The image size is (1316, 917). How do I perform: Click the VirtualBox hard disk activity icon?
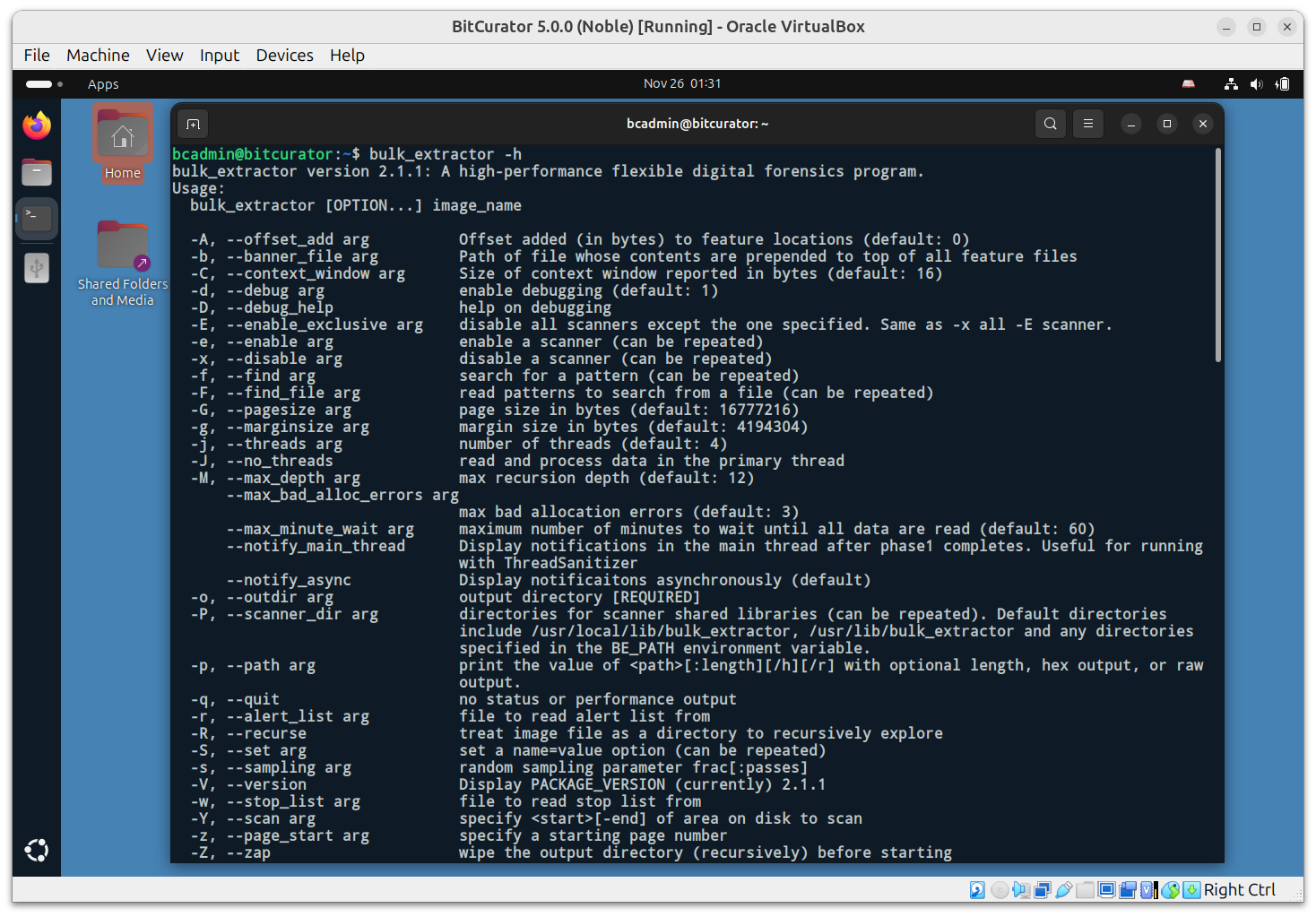[977, 889]
